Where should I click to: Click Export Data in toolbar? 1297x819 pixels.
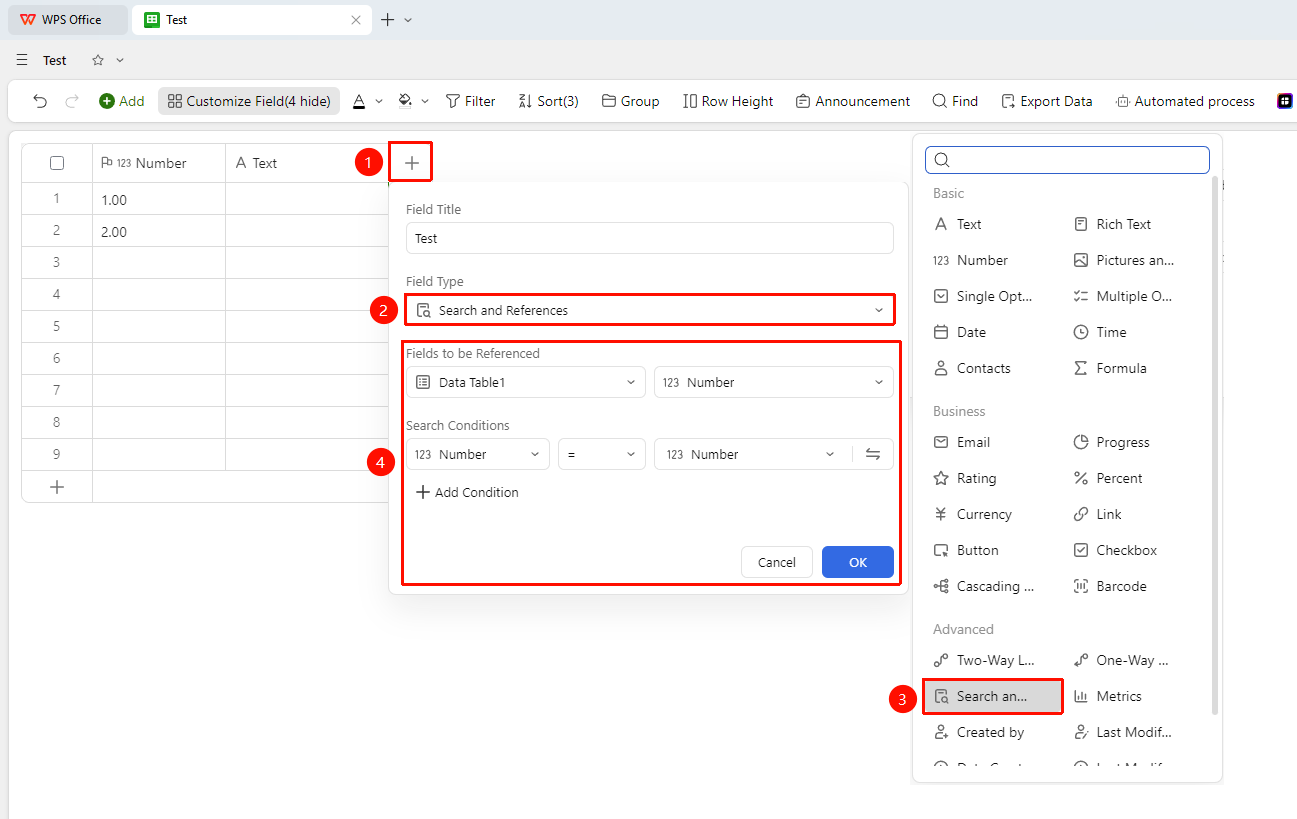1046,101
